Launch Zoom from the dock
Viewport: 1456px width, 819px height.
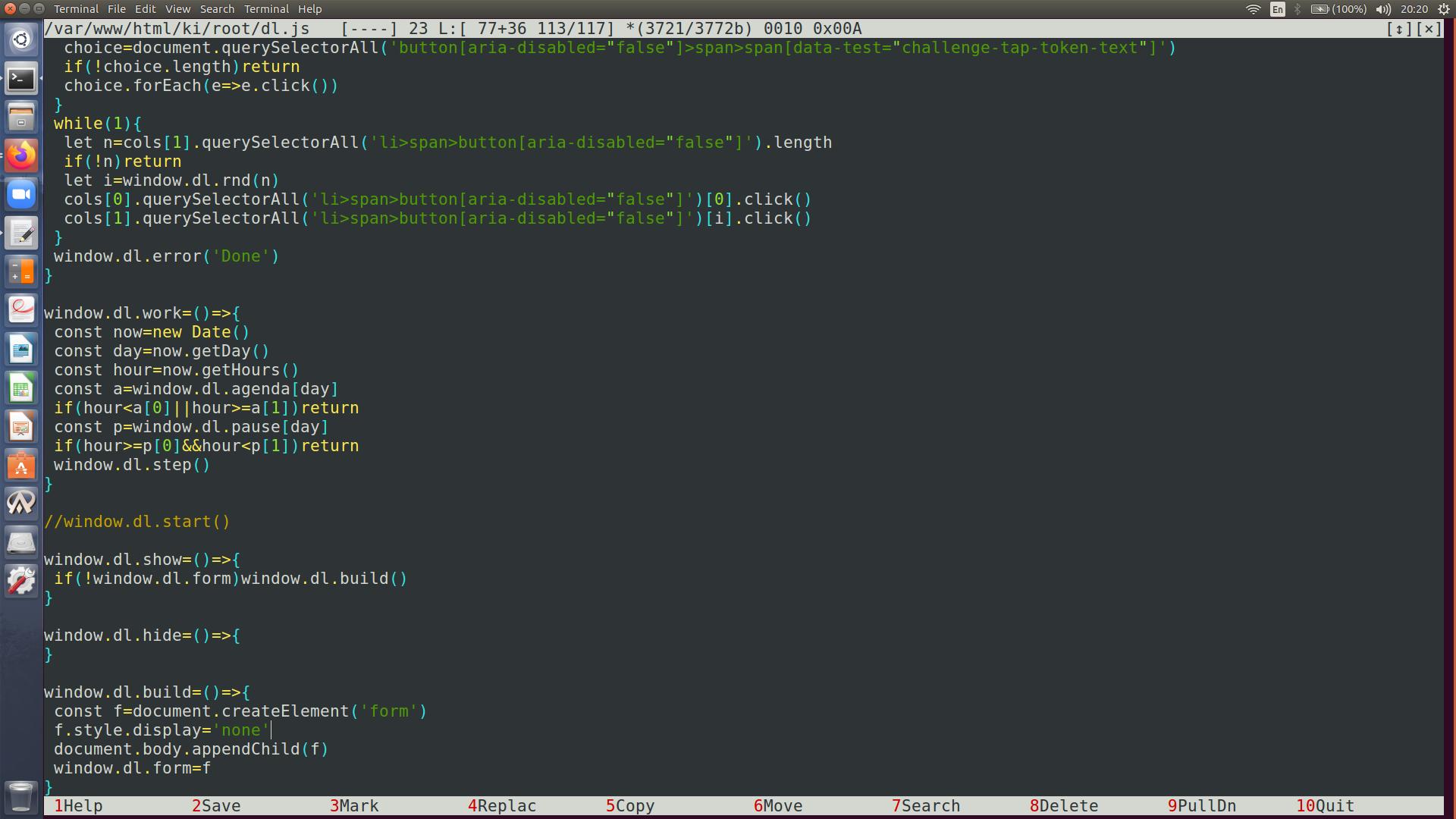click(21, 194)
